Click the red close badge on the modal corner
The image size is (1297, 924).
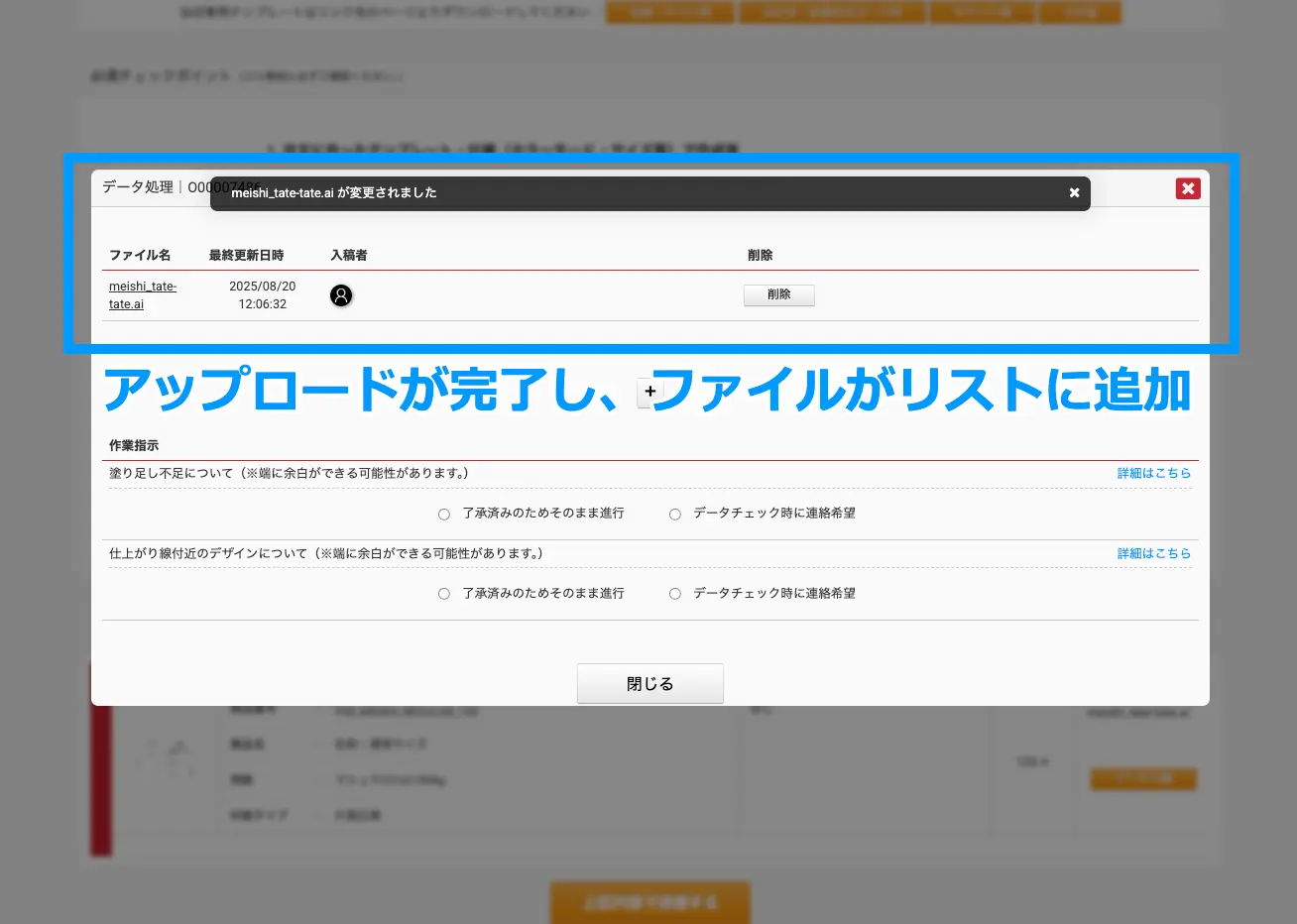tap(1188, 188)
